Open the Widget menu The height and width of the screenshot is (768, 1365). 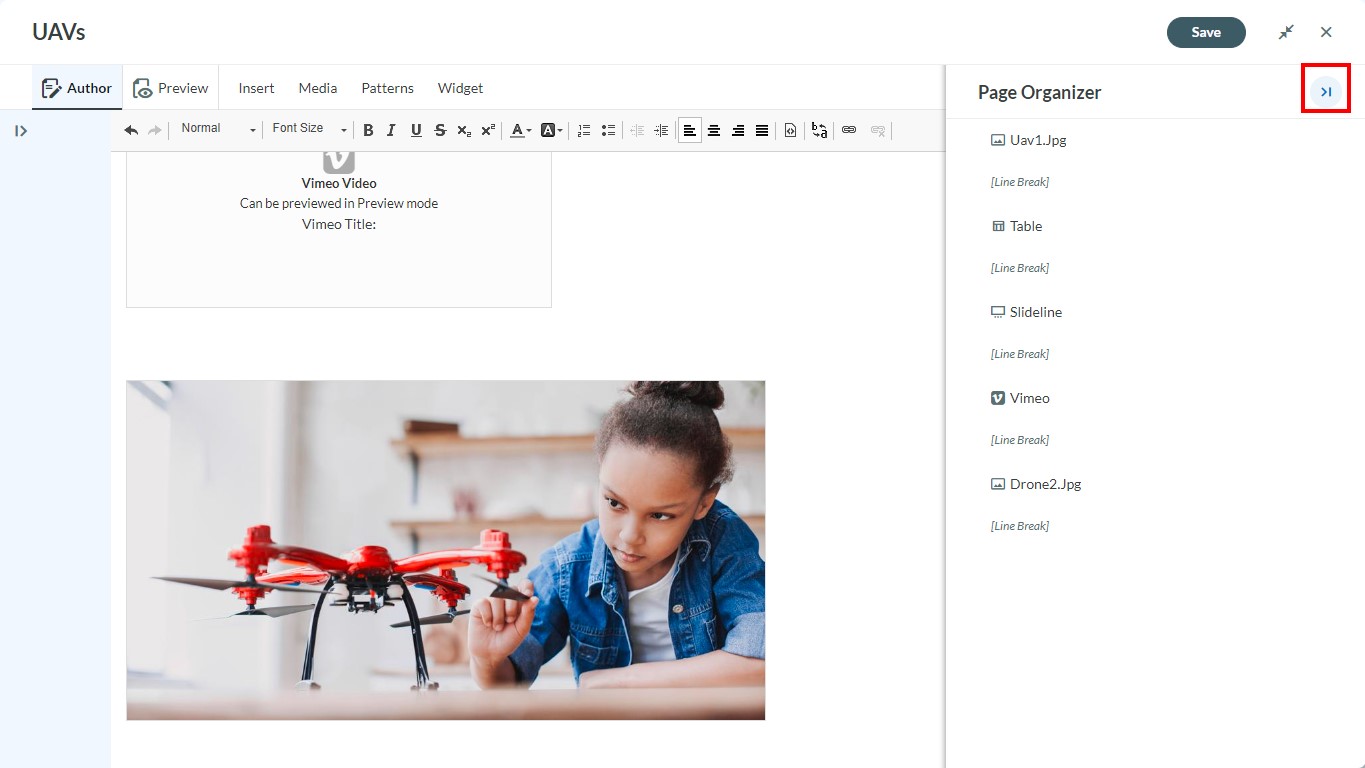[x=460, y=88]
